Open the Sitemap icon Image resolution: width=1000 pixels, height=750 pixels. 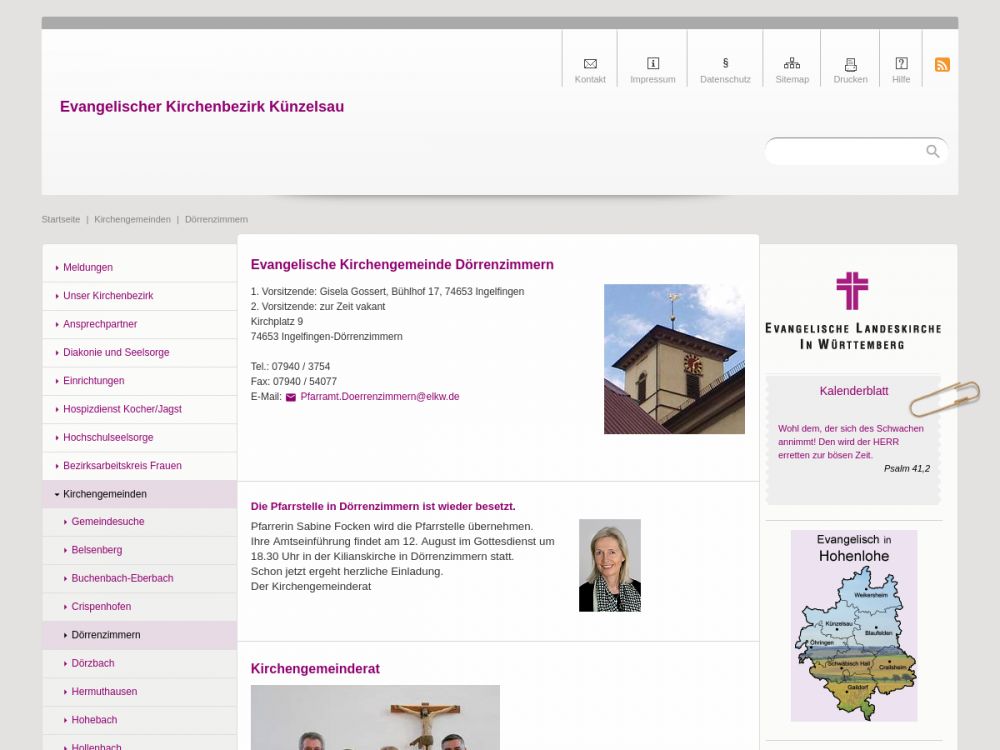792,64
